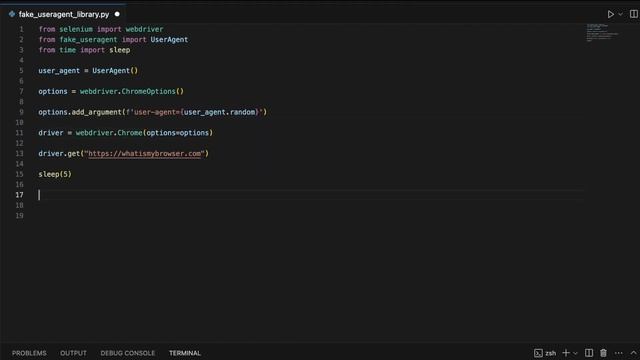Create a new terminal with plus icon
The height and width of the screenshot is (360, 640).
click(566, 353)
